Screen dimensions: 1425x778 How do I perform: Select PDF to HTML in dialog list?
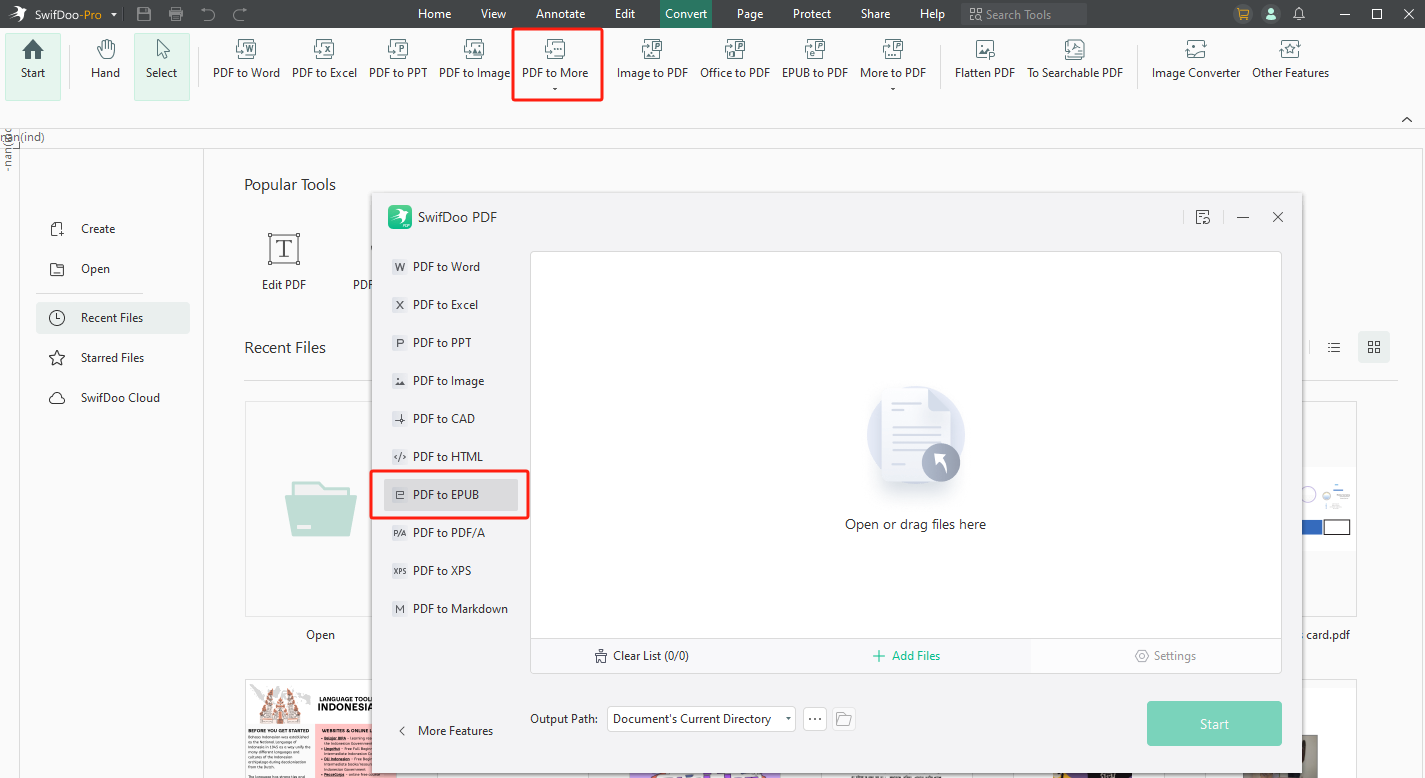coord(447,457)
